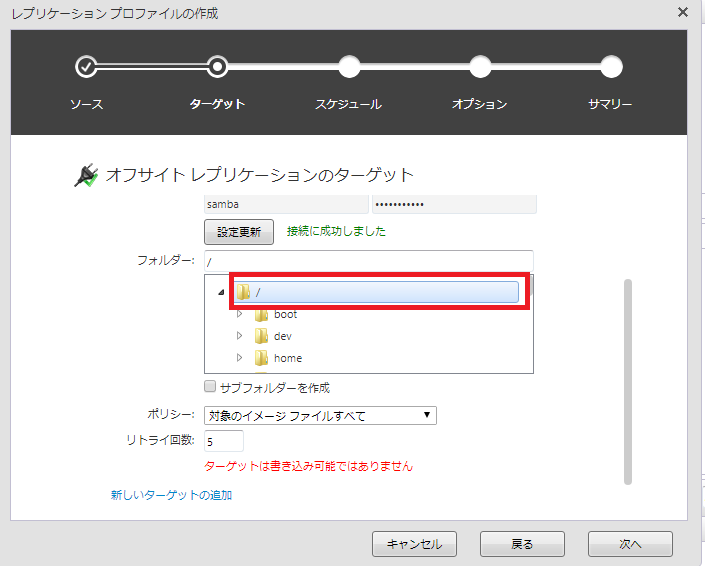
Task: Select the オプション step label
Action: 480,104
